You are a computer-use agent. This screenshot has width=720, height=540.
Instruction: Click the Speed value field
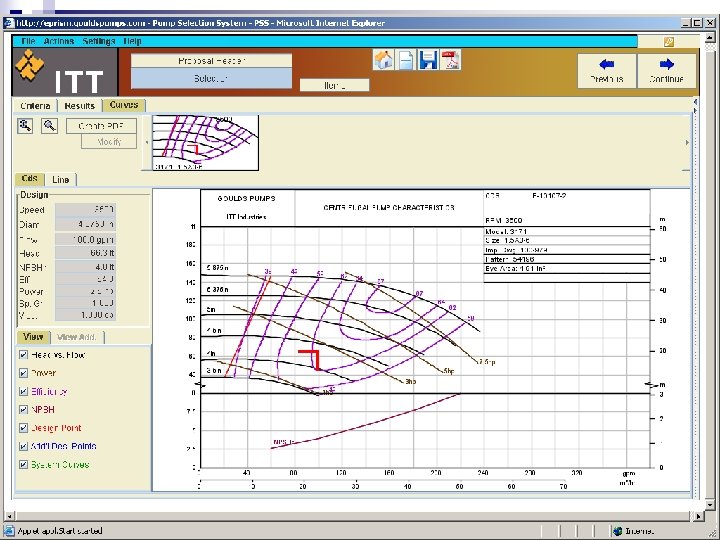85,209
